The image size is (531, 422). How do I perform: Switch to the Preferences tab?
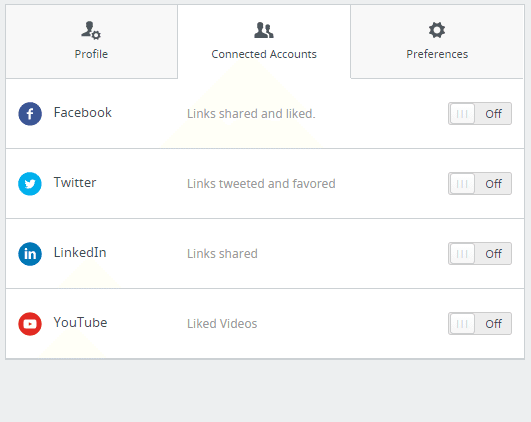pyautogui.click(x=437, y=42)
